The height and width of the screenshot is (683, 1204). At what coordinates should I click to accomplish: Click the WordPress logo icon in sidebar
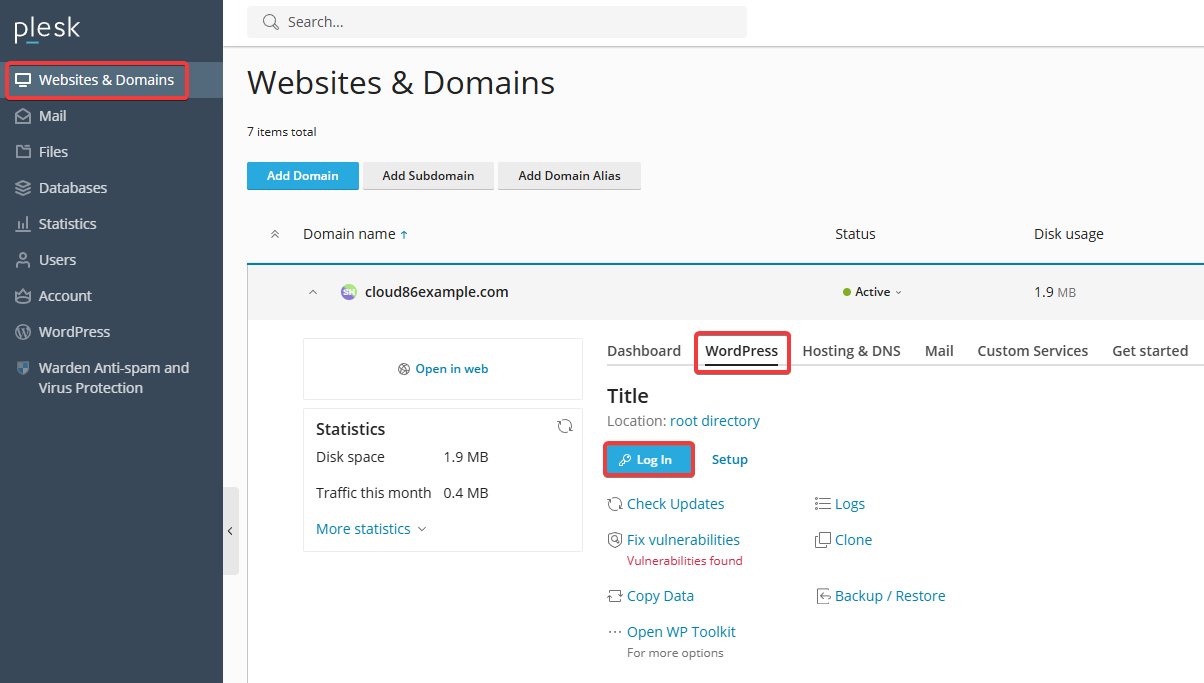pyautogui.click(x=23, y=332)
